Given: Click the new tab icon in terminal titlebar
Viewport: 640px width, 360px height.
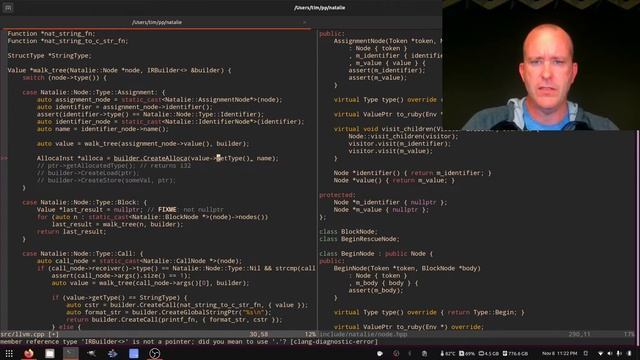Looking at the screenshot, I should 8,8.
